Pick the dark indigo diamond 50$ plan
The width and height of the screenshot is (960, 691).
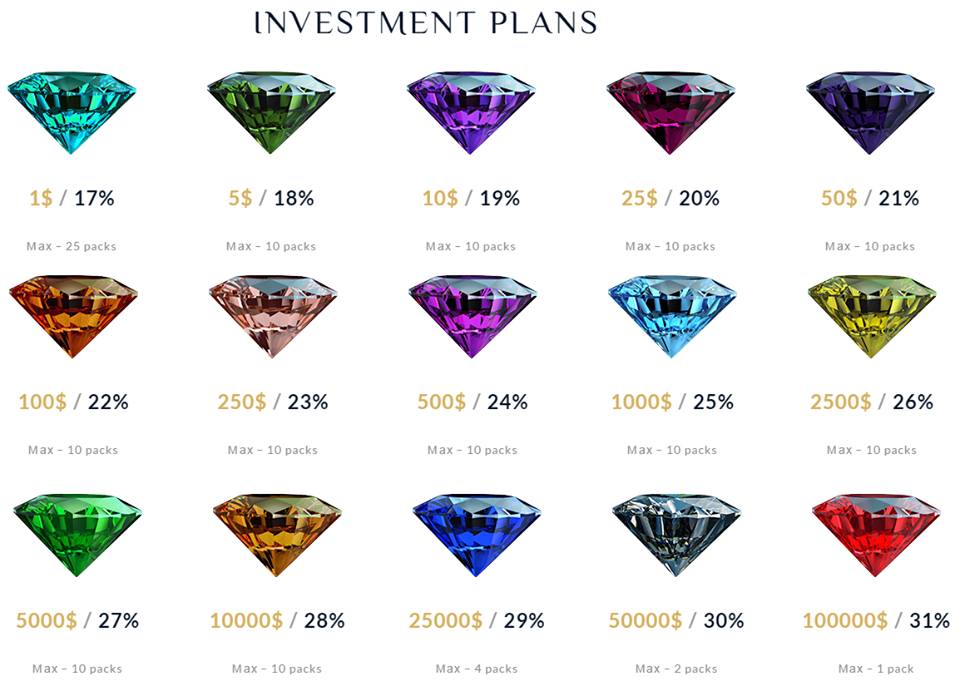tap(870, 113)
